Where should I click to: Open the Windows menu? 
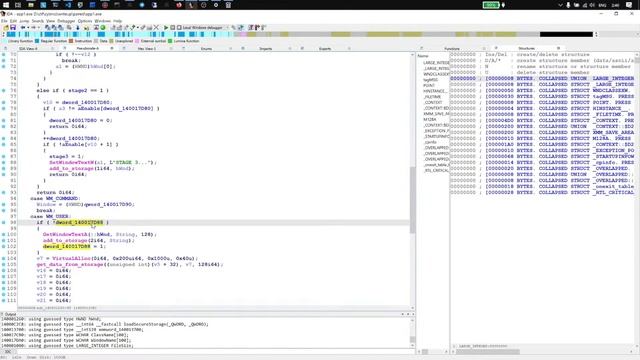click(x=102, y=21)
